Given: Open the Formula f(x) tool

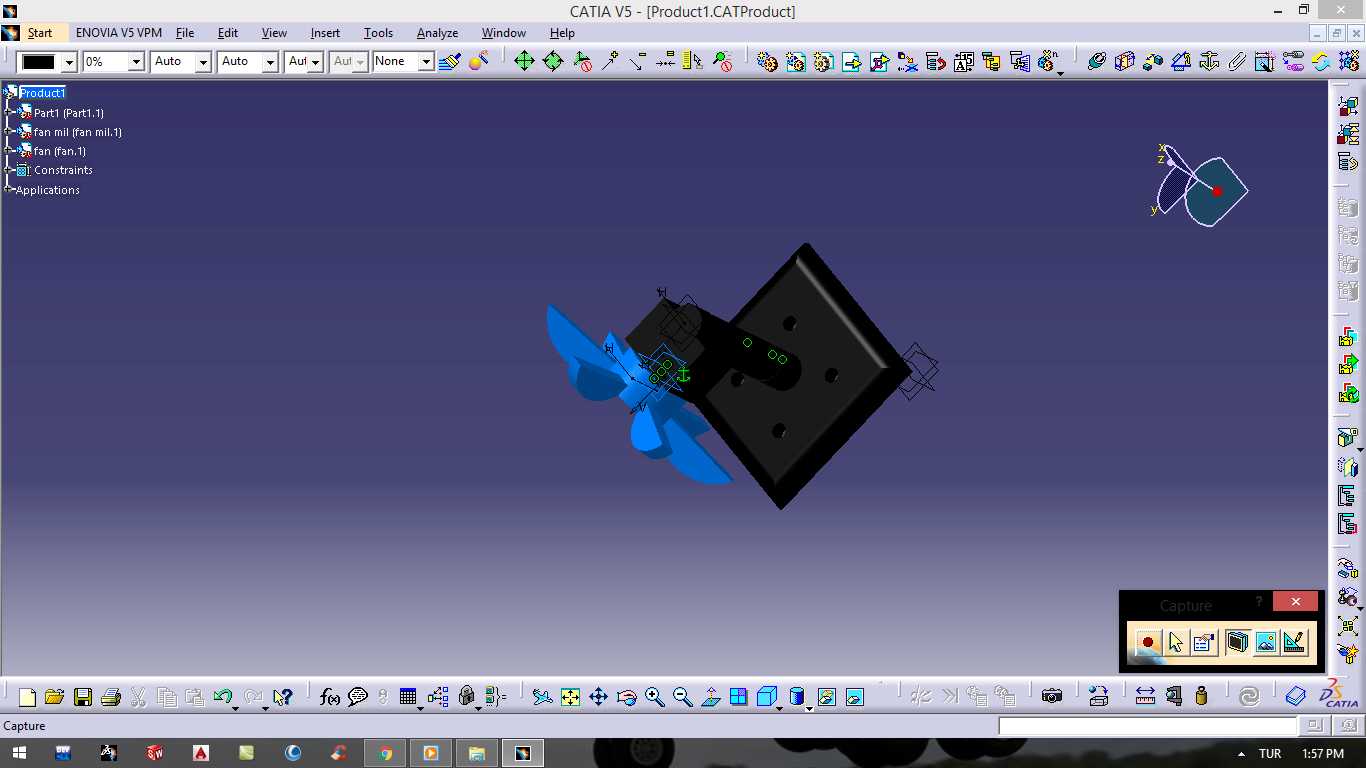Looking at the screenshot, I should click(329, 697).
